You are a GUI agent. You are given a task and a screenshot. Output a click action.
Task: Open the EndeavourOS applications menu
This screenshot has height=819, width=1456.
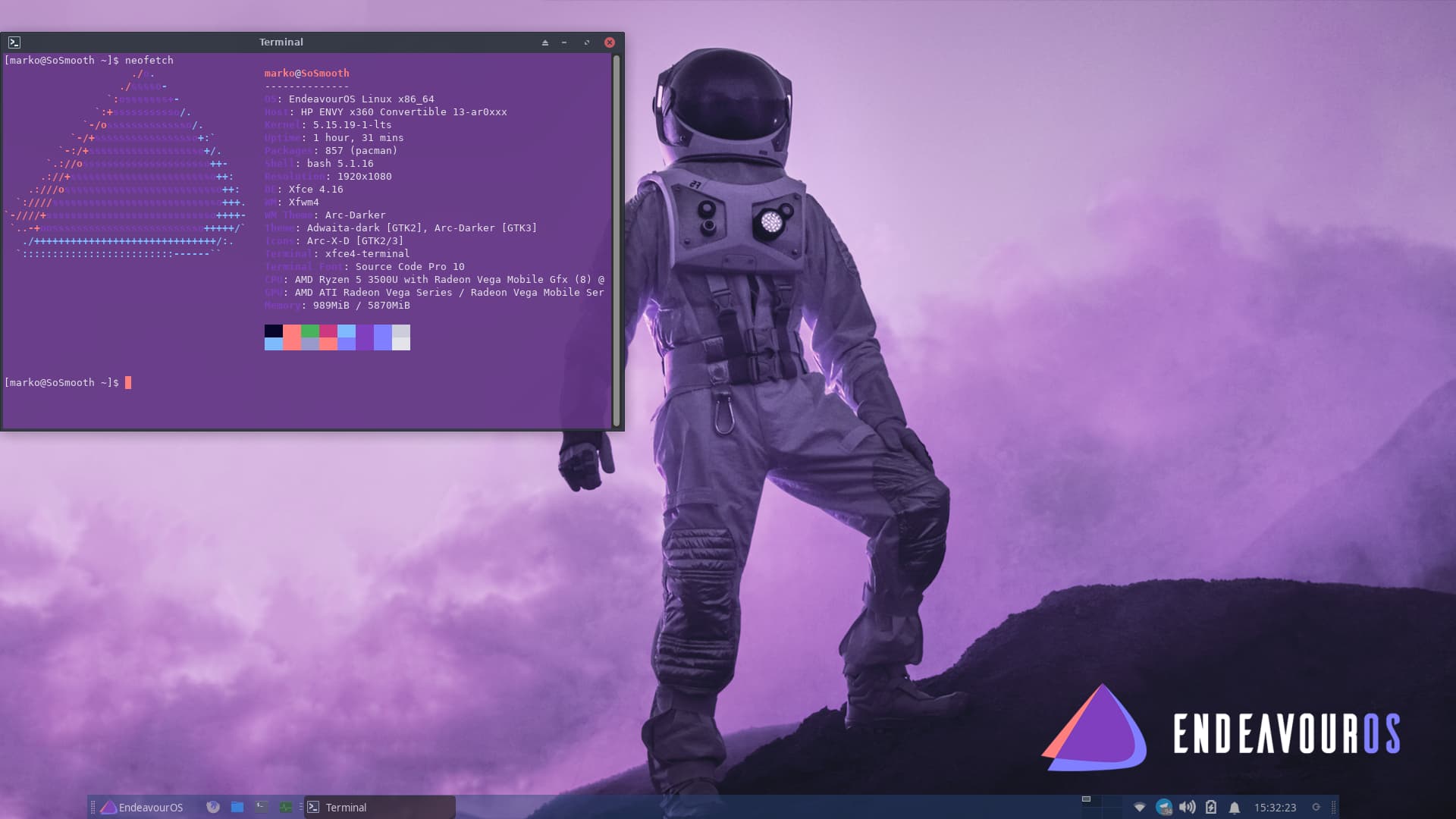point(142,808)
